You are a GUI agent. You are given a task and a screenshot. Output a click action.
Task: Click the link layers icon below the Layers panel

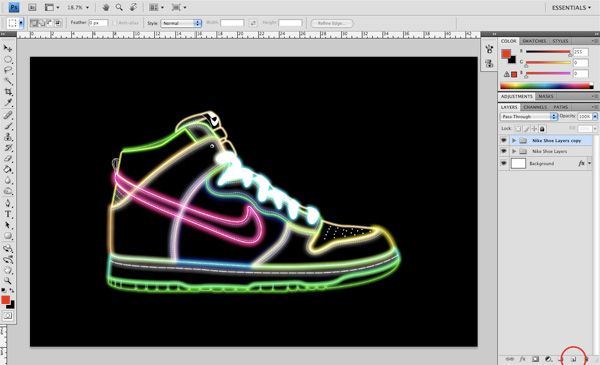[x=510, y=359]
